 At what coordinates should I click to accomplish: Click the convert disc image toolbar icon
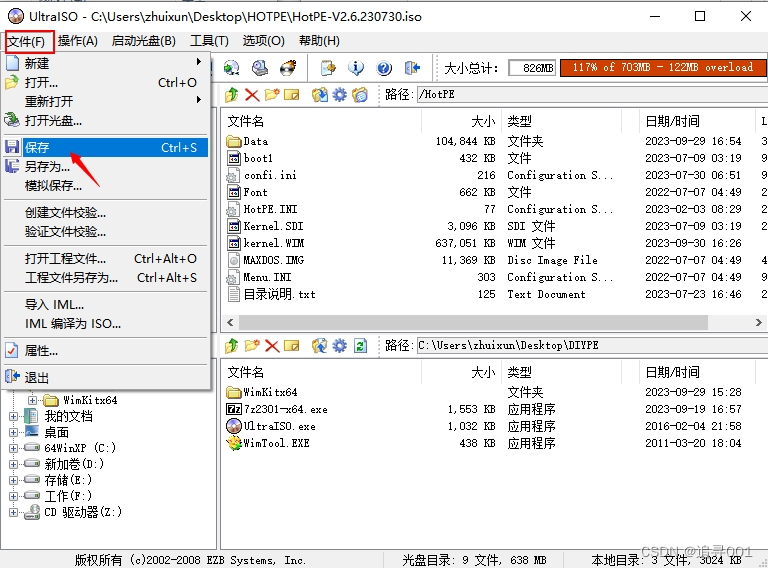(x=231, y=68)
